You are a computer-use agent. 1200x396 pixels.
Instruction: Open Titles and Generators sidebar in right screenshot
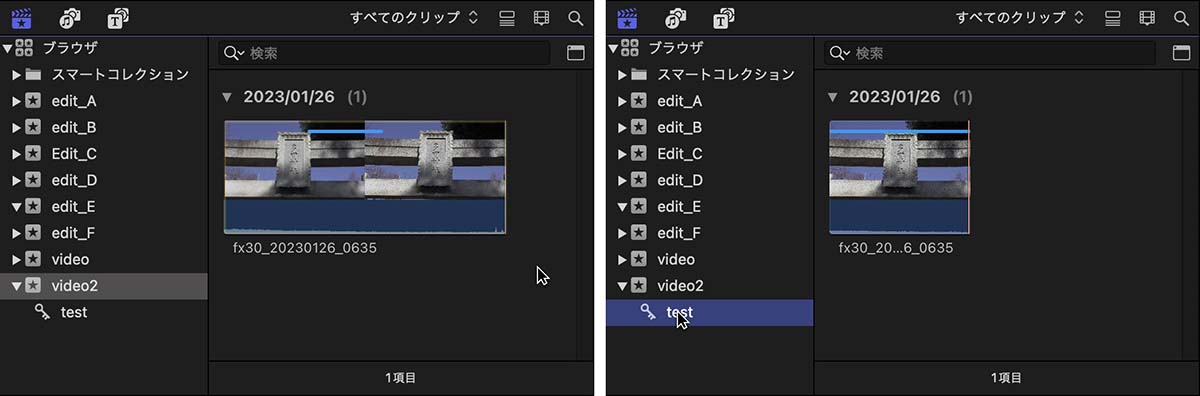click(x=724, y=18)
